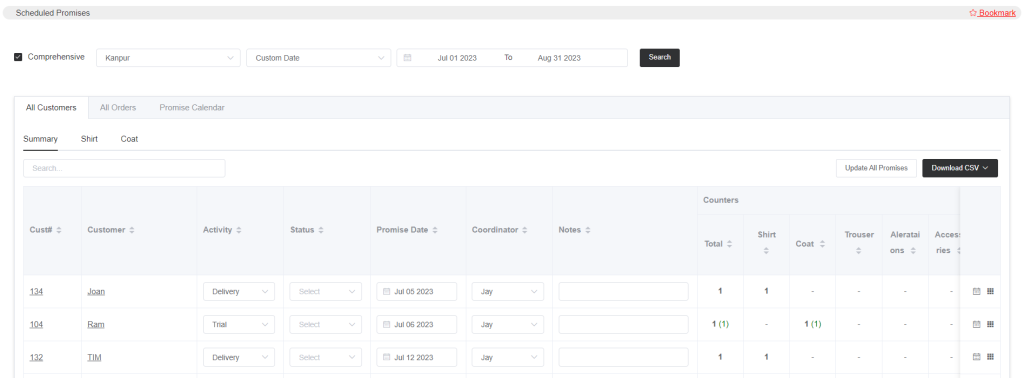Open the Kanpur location dropdown

pos(168,57)
